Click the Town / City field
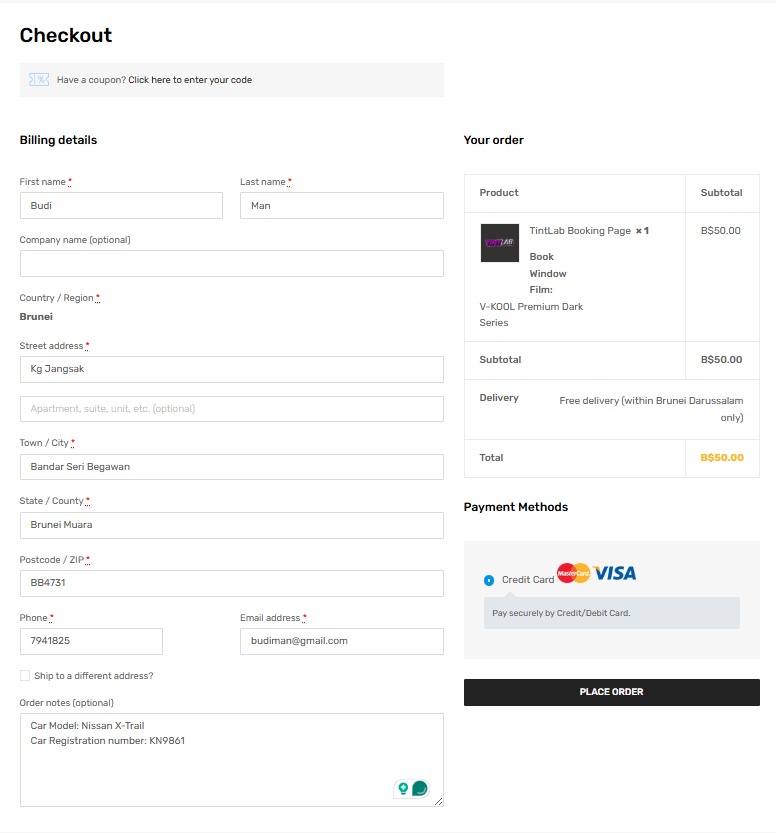This screenshot has width=776, height=833. click(x=231, y=467)
